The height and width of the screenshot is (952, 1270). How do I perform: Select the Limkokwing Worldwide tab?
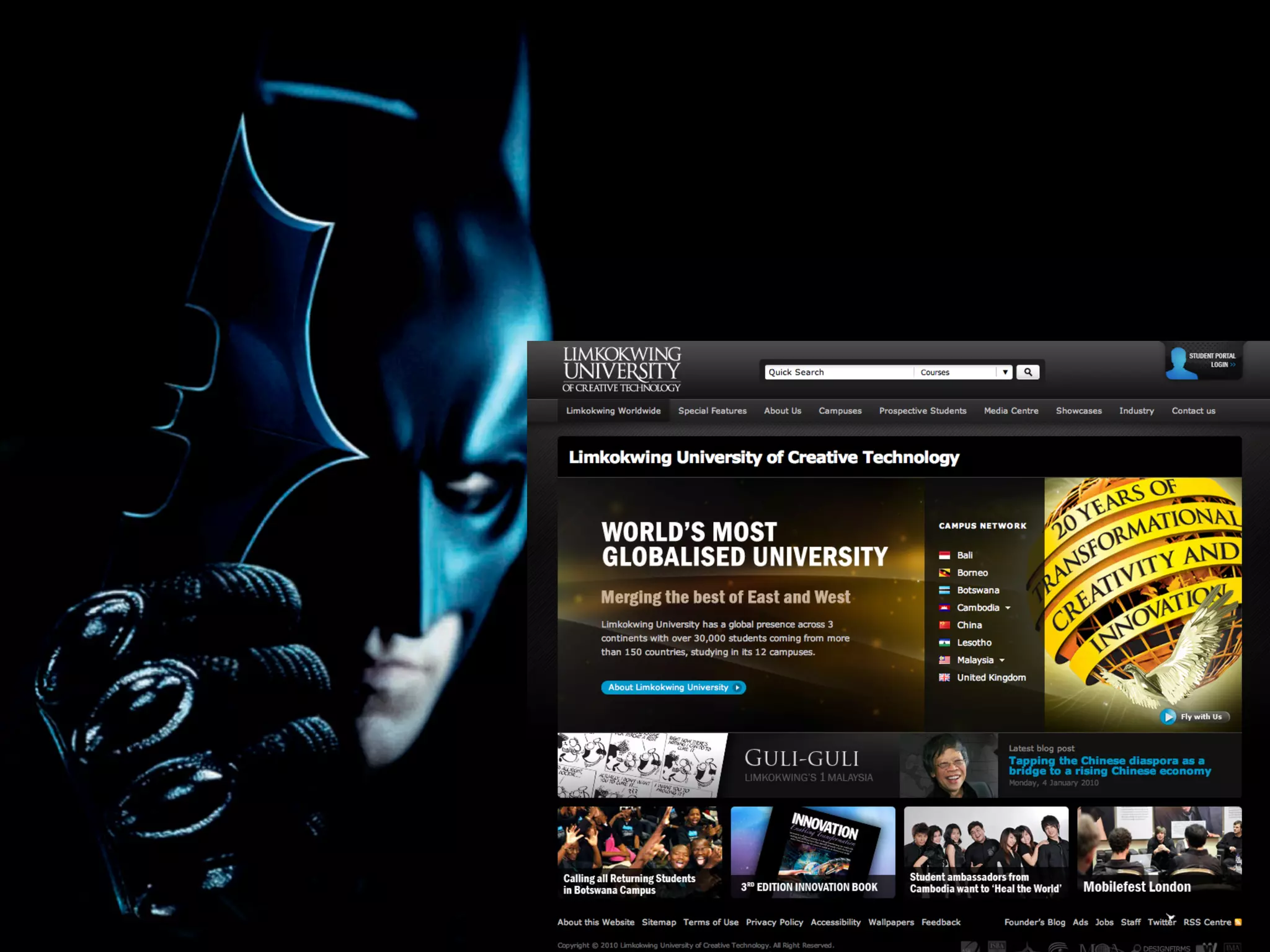pyautogui.click(x=613, y=411)
